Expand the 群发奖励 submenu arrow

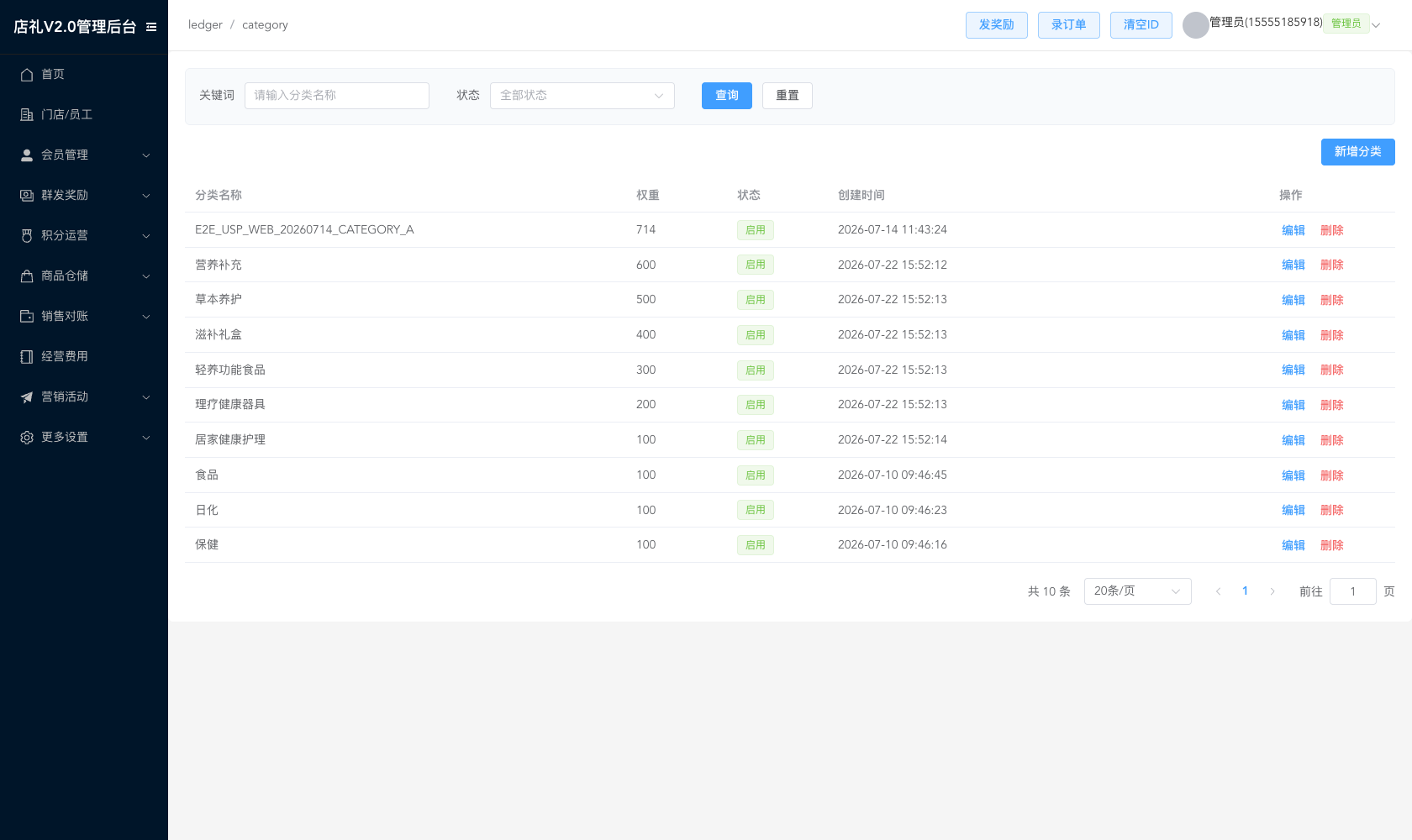pos(146,196)
